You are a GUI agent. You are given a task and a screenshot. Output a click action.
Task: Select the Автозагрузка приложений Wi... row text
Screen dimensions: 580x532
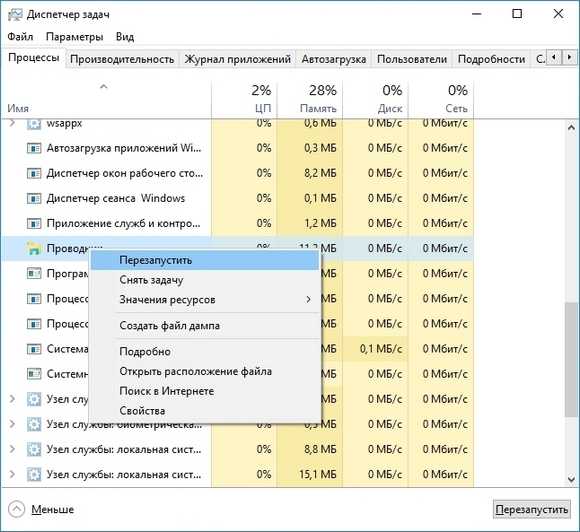(124, 148)
